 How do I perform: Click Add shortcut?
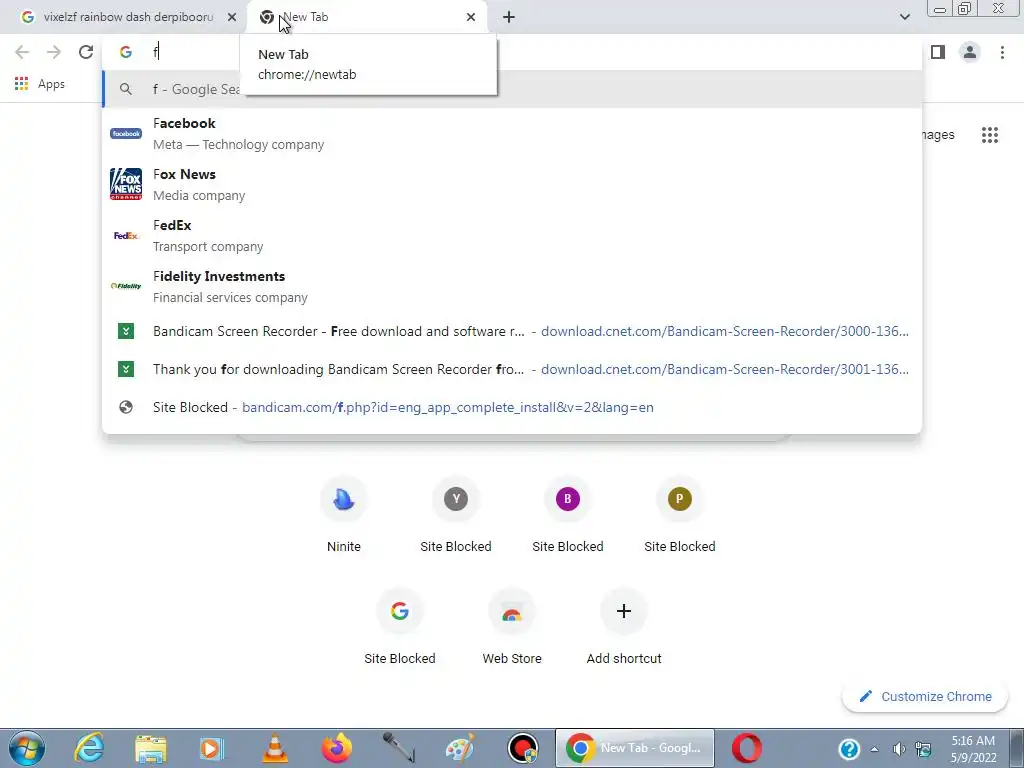coord(624,628)
